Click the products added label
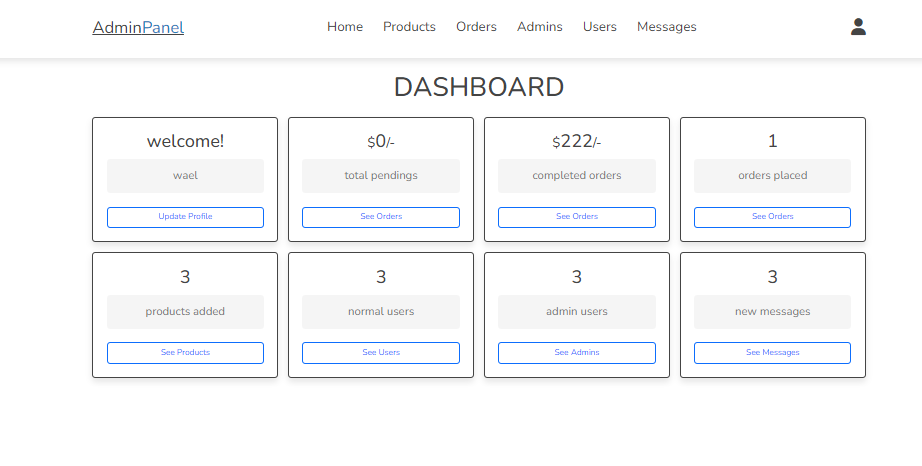This screenshot has height=466, width=922. pos(185,311)
